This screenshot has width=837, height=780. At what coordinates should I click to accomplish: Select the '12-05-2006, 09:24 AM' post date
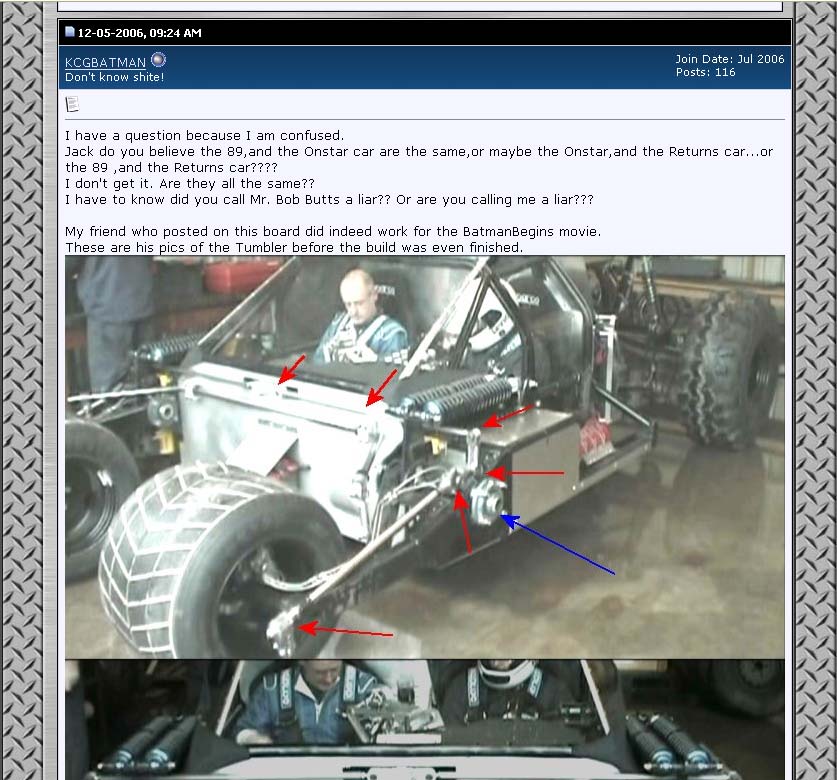tap(140, 33)
